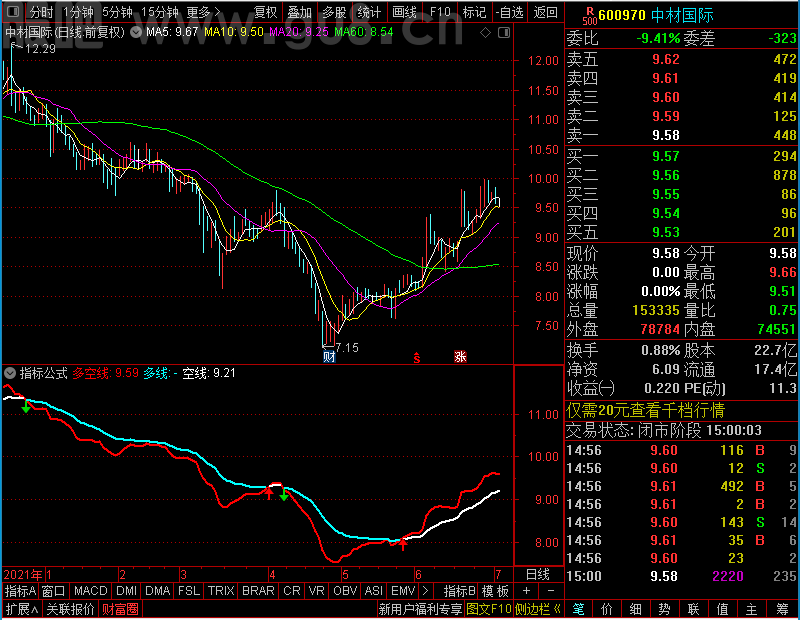
Task: Click the R 500 badge beside 600970
Action: 589,15
